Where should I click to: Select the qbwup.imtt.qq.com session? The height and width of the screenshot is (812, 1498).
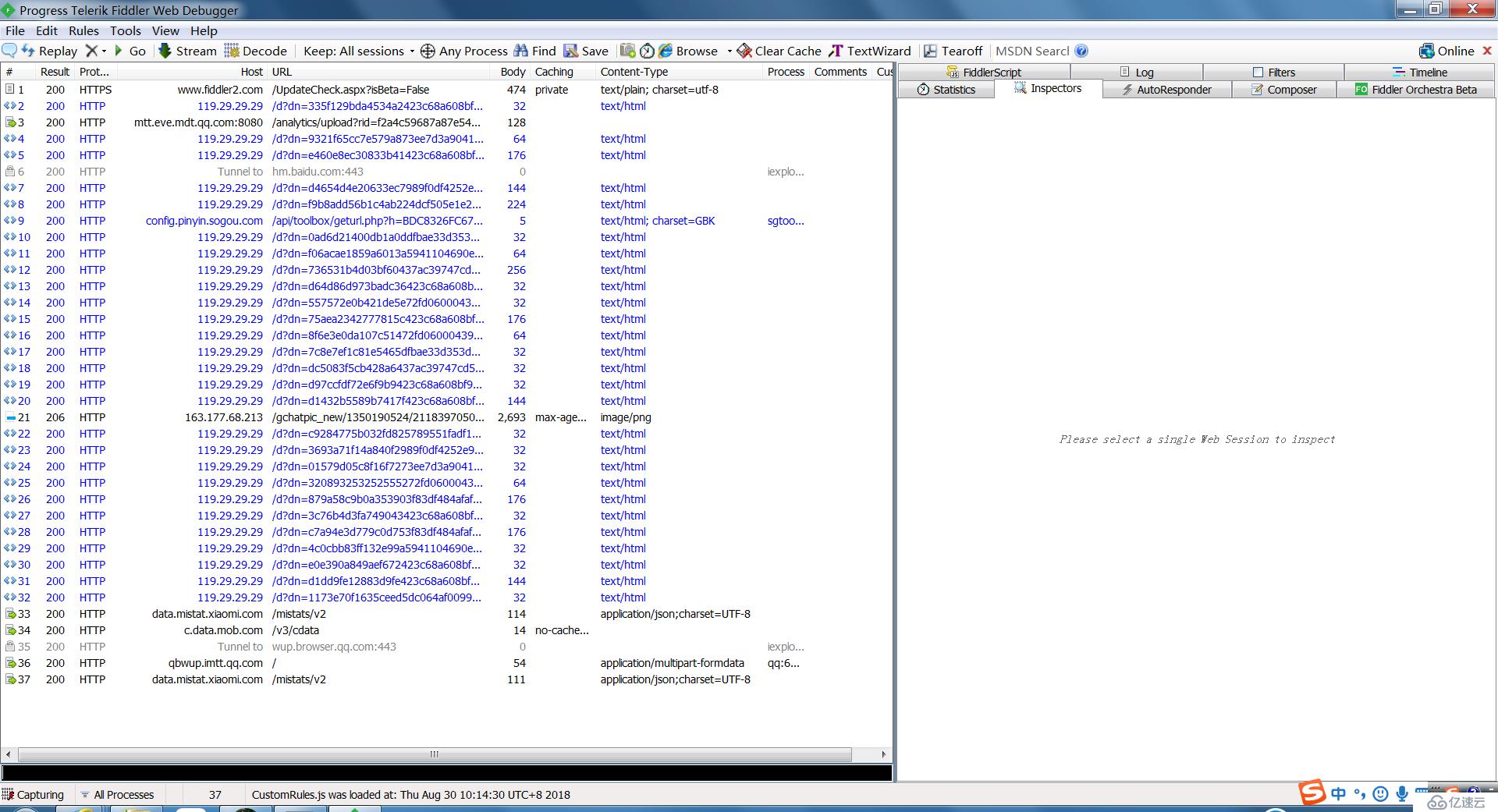click(x=446, y=663)
